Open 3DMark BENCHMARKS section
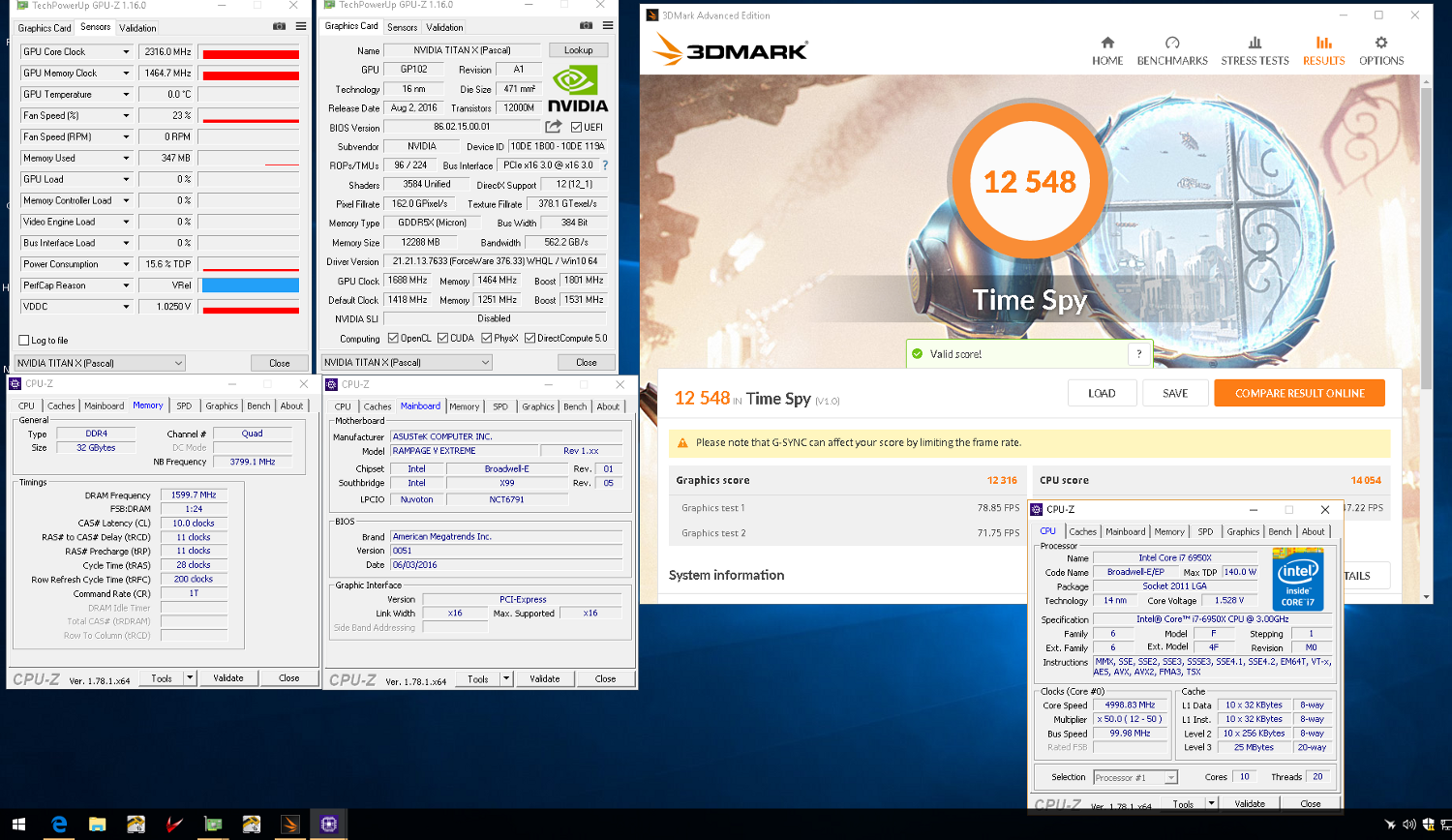This screenshot has height=840, width=1452. click(1172, 50)
